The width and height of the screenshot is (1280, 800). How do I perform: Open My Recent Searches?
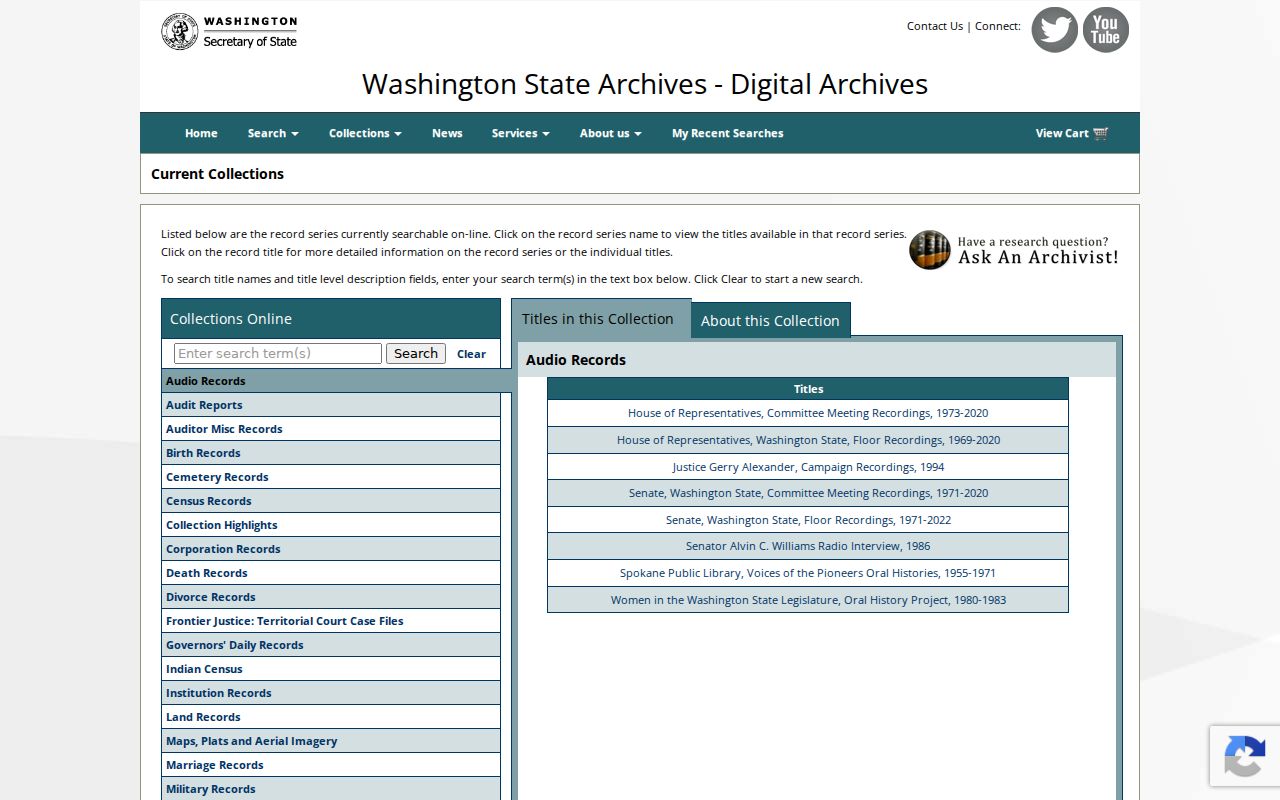pos(727,133)
